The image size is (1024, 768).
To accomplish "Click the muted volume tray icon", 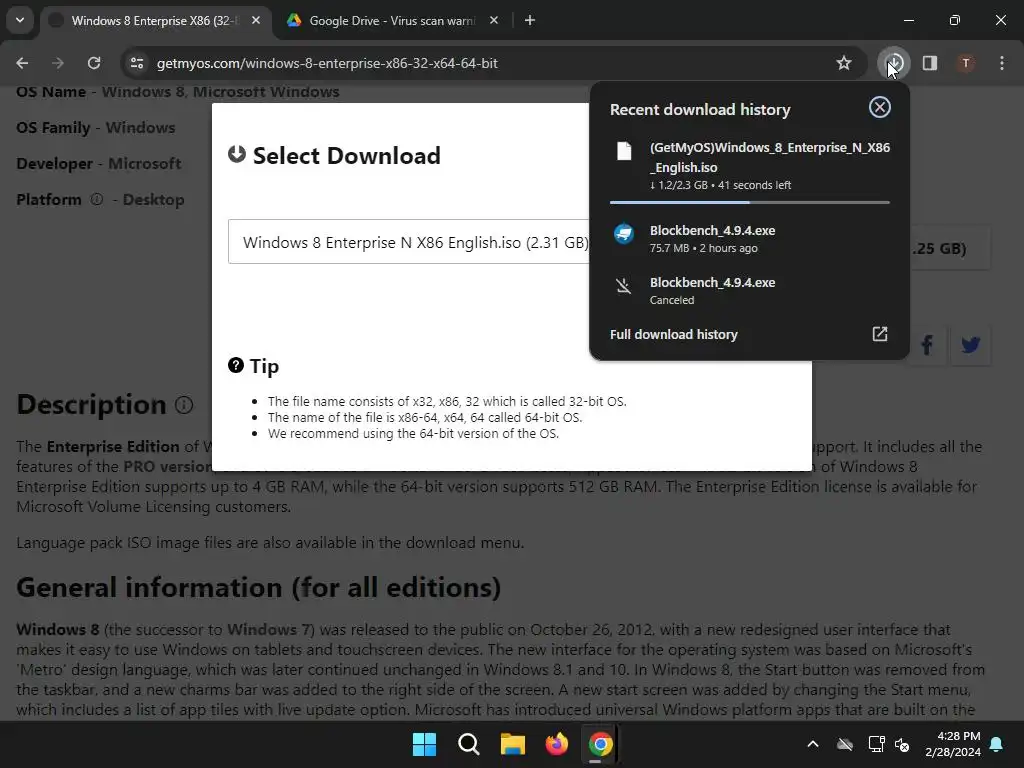I will click(902, 744).
